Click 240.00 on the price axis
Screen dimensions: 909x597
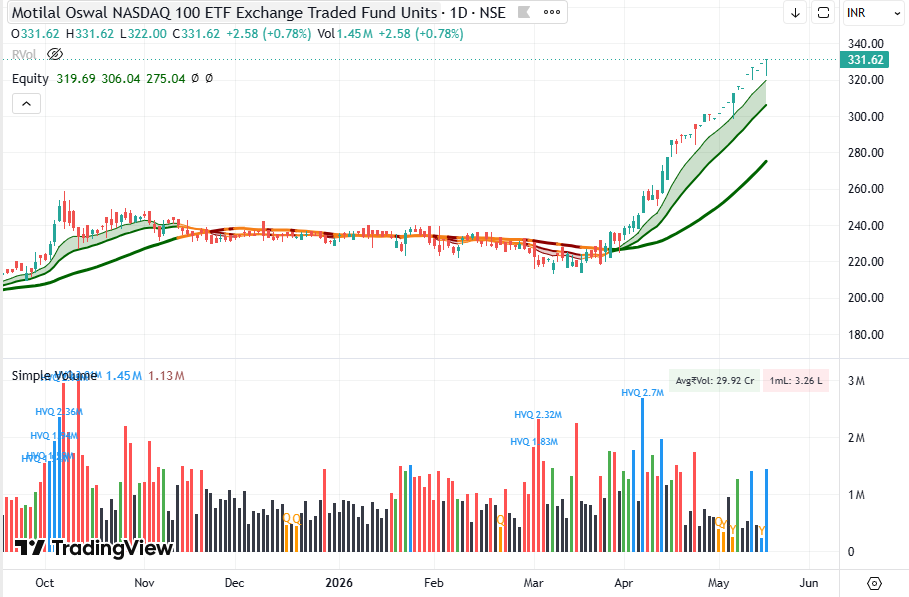pyautogui.click(x=866, y=225)
